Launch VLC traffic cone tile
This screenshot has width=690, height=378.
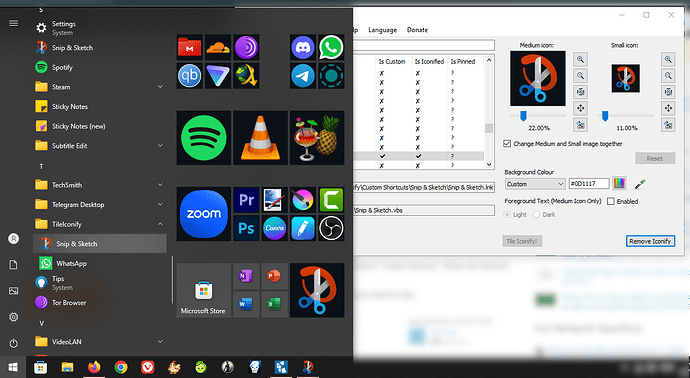260,138
